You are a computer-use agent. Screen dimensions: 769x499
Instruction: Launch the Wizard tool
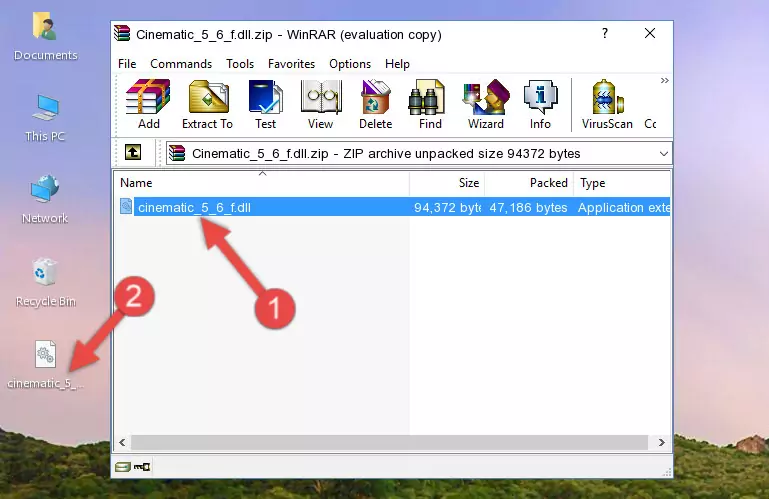point(486,105)
